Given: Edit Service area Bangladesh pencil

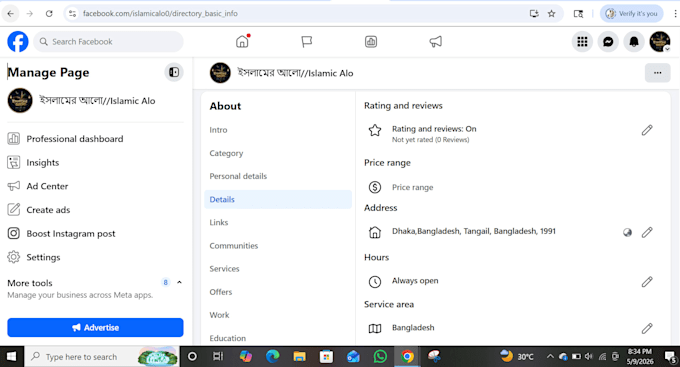Looking at the screenshot, I should click(x=647, y=328).
